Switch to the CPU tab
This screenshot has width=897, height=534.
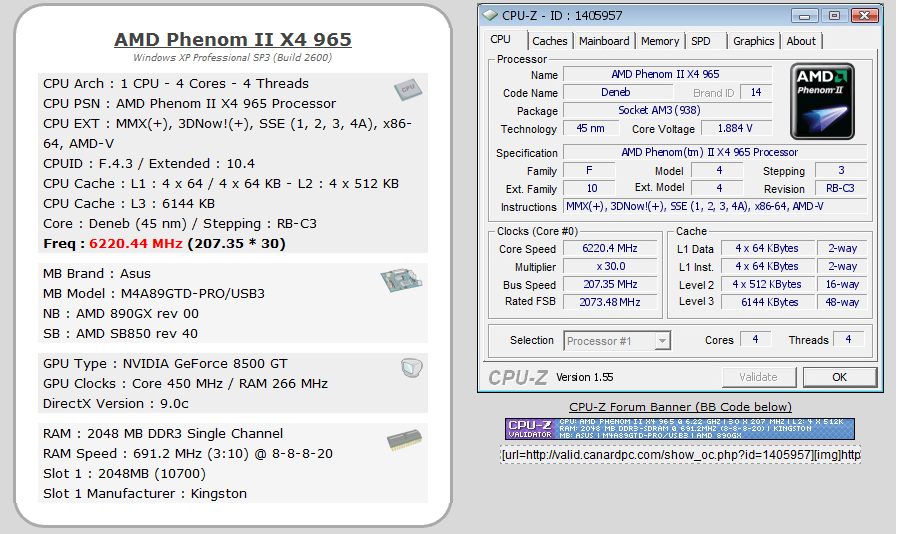pyautogui.click(x=501, y=39)
